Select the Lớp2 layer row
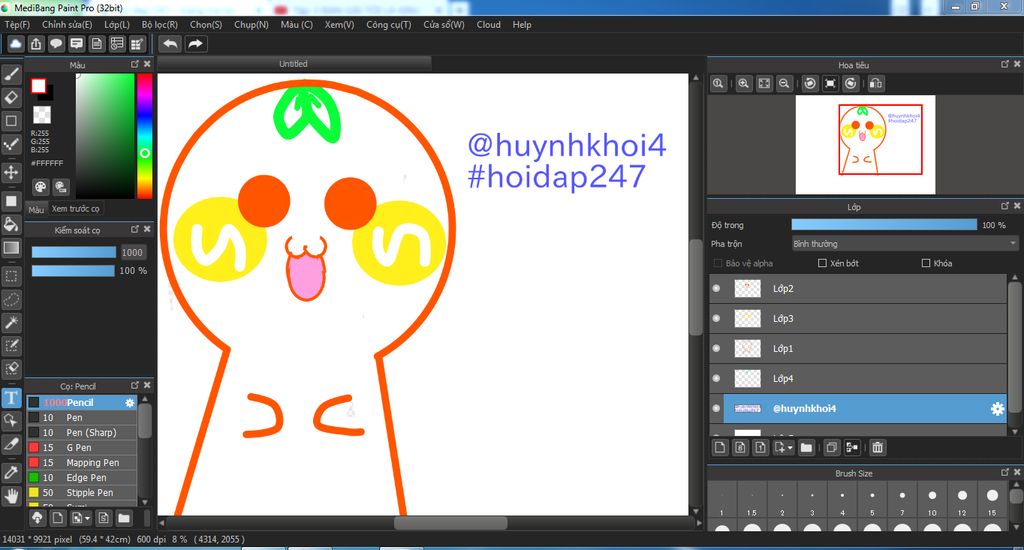1024x550 pixels. tap(858, 288)
